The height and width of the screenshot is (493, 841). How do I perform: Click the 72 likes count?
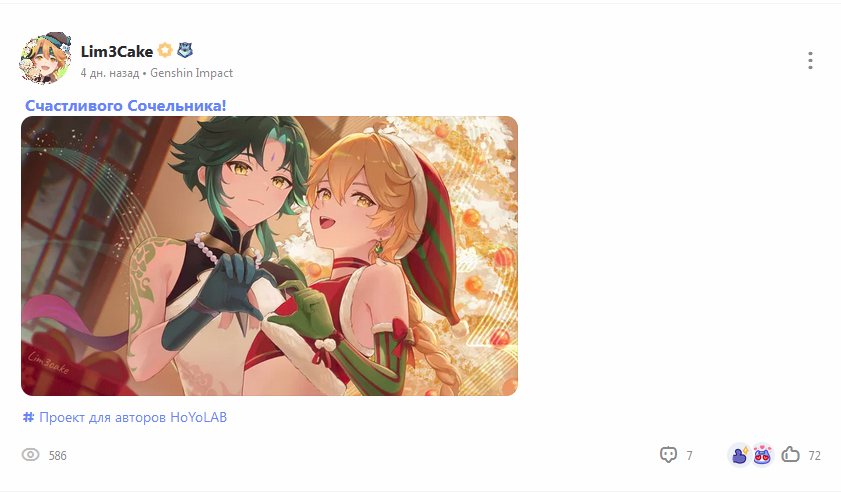click(815, 455)
